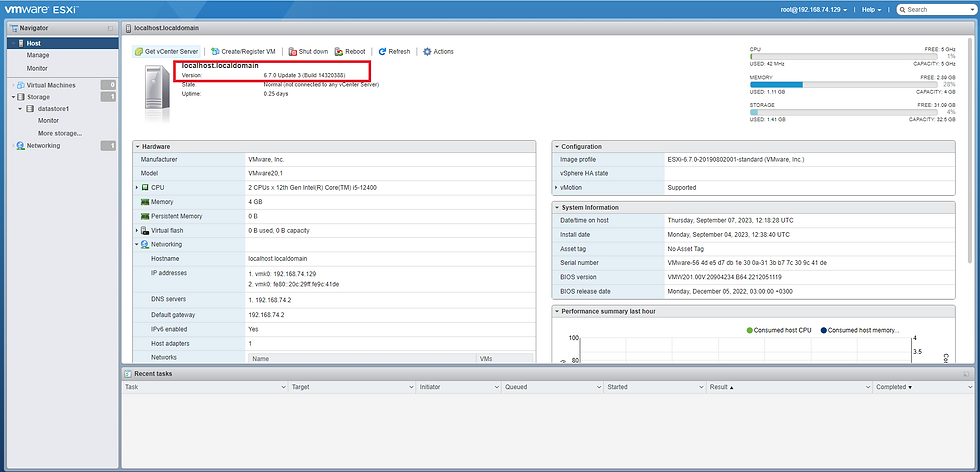
Task: Sort Recent tasks by Result column
Action: (789, 387)
